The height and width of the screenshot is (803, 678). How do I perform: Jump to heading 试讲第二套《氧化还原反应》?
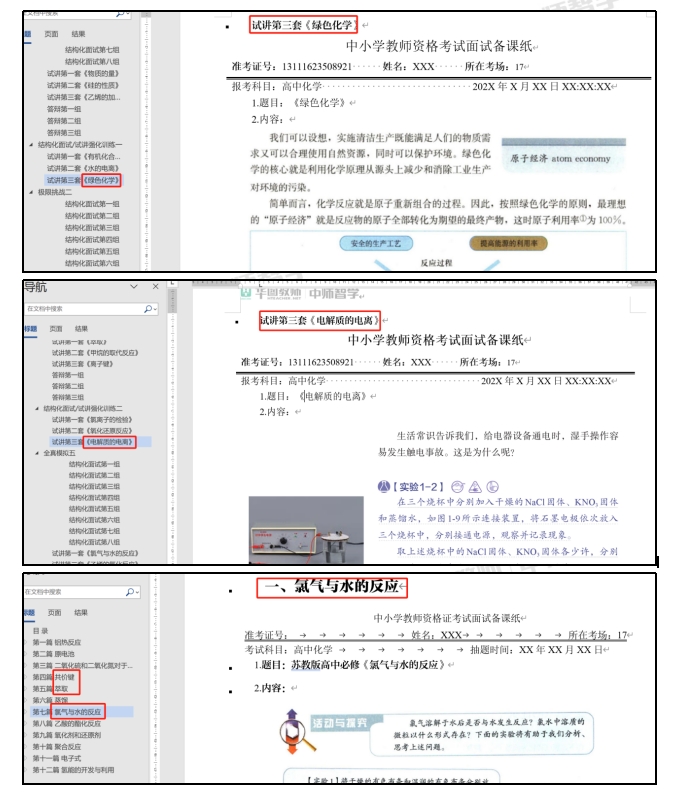pos(92,430)
